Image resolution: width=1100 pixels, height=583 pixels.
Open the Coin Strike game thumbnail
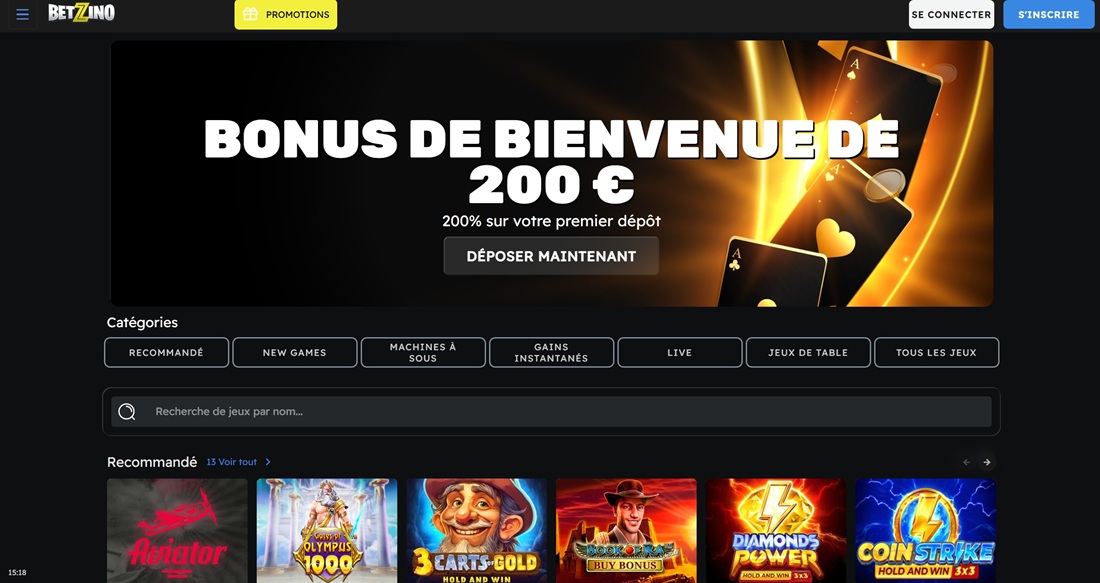[x=925, y=530]
